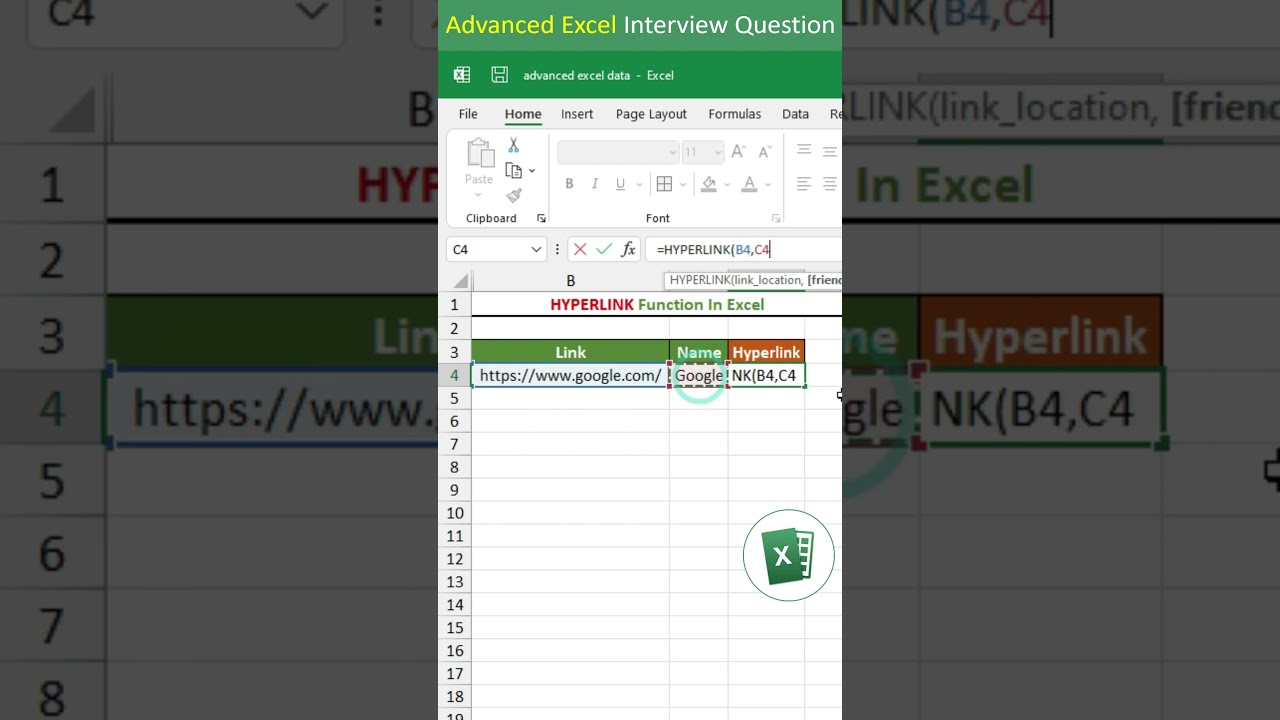The image size is (1280, 720).
Task: Apply the Borders grid icon
Action: [664, 184]
